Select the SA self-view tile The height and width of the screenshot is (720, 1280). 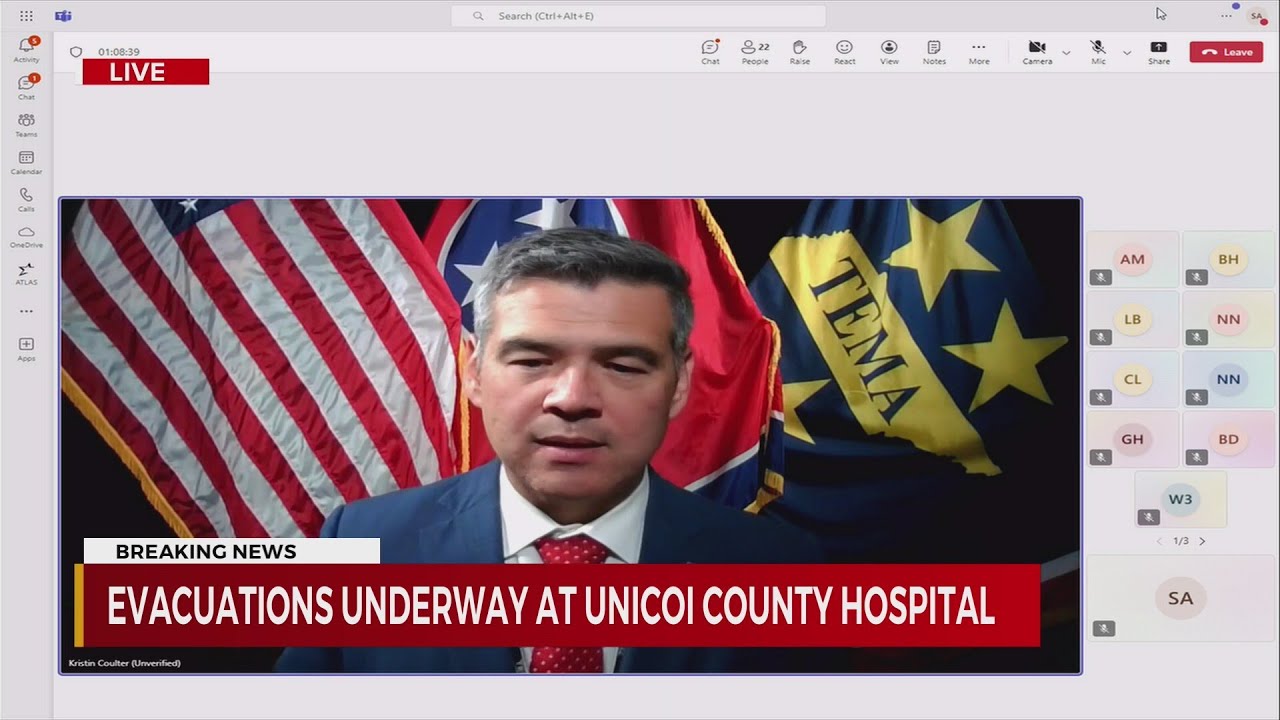1181,598
